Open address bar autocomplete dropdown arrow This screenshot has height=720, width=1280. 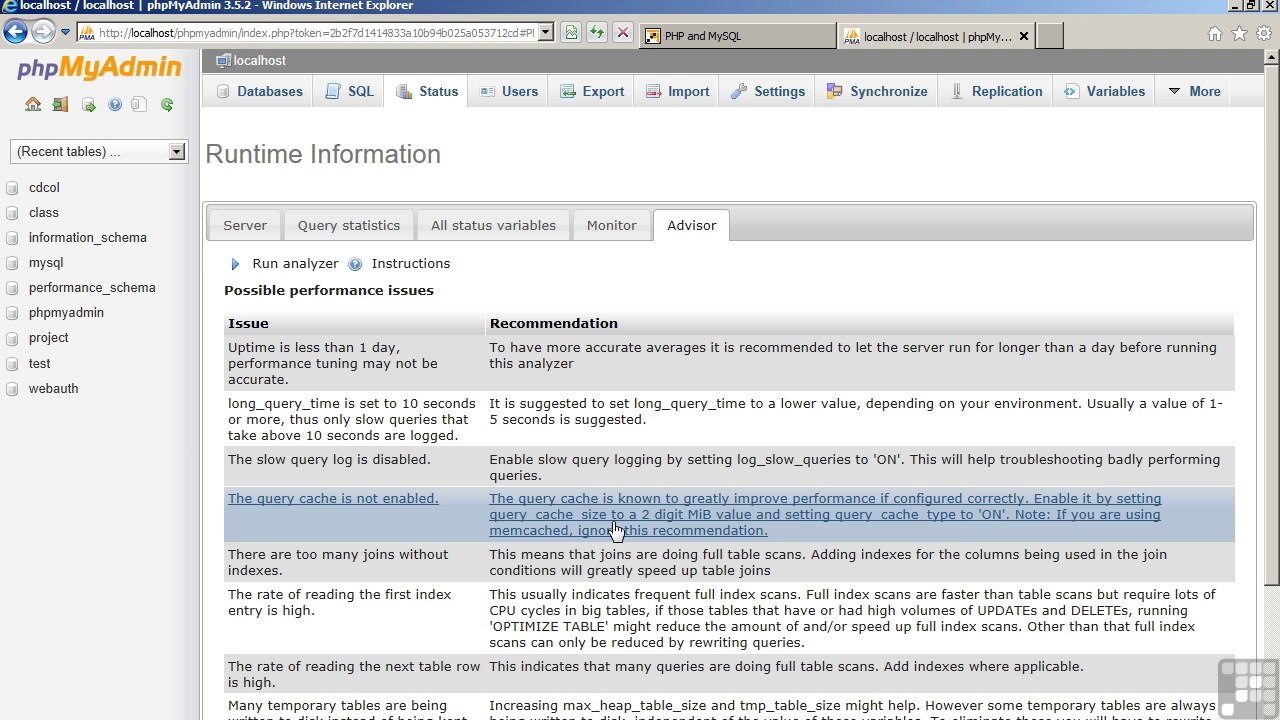tap(545, 32)
